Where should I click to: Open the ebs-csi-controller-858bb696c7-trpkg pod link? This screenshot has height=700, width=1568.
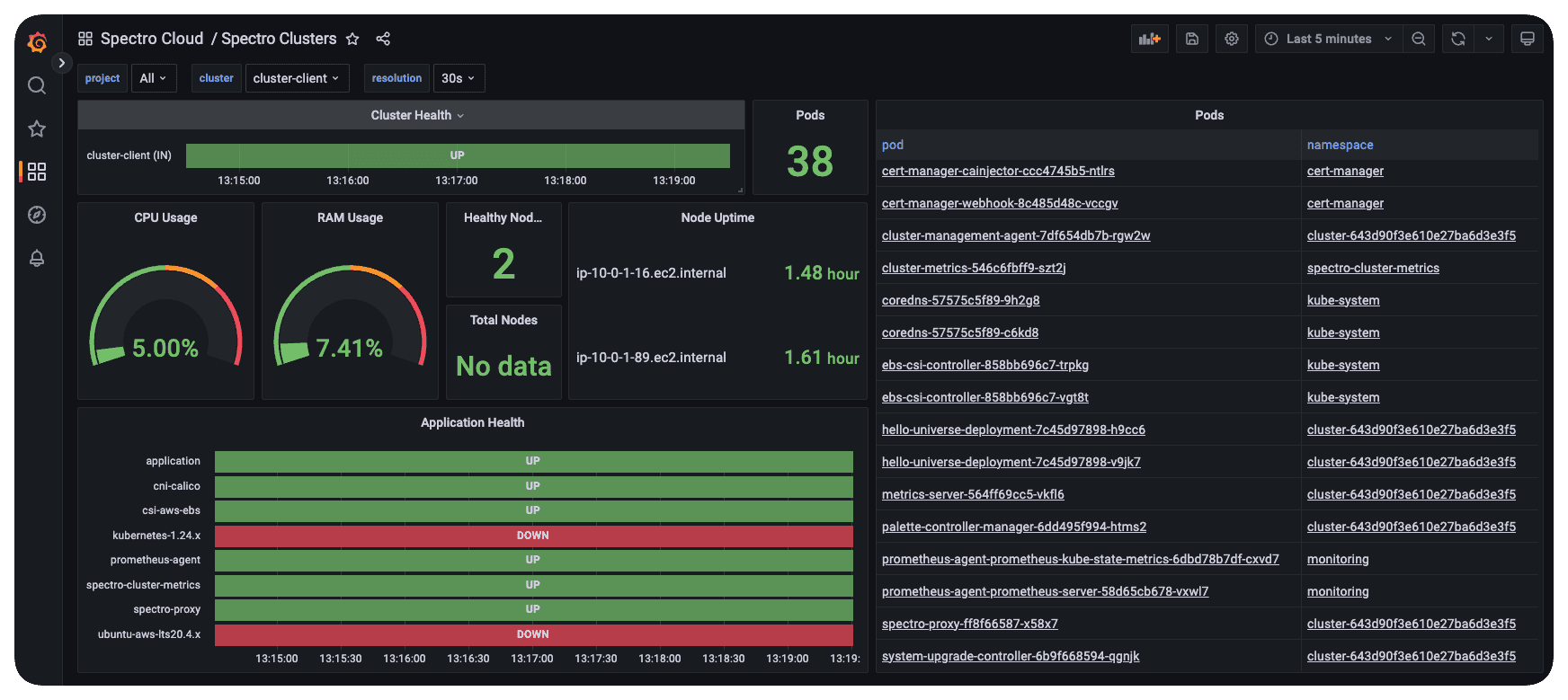click(985, 365)
